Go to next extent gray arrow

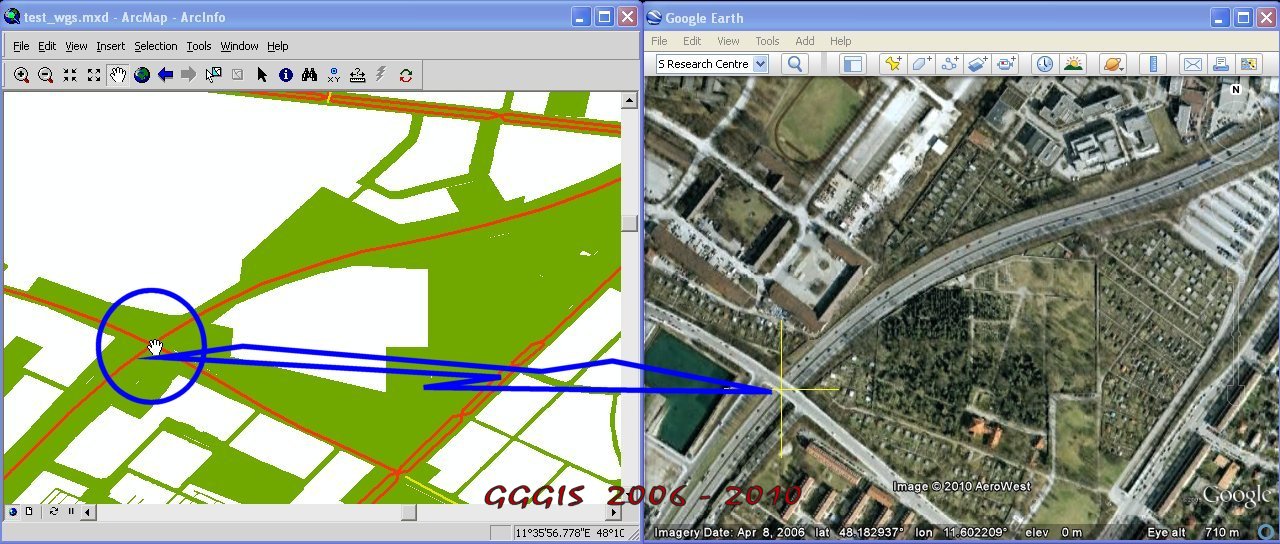tap(189, 75)
